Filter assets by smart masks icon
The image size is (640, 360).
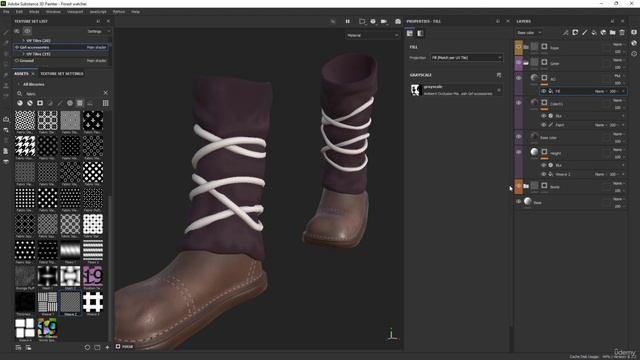pyautogui.click(x=40, y=103)
